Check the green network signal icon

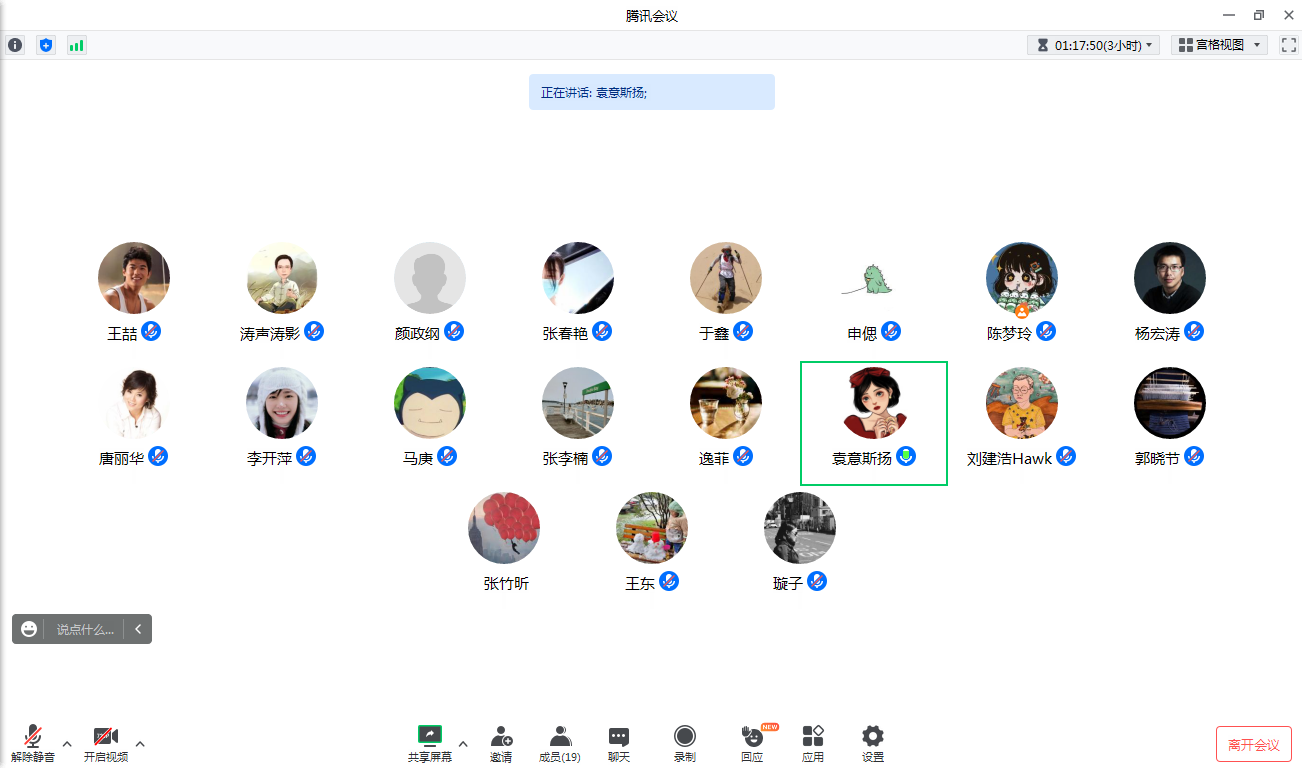(76, 45)
